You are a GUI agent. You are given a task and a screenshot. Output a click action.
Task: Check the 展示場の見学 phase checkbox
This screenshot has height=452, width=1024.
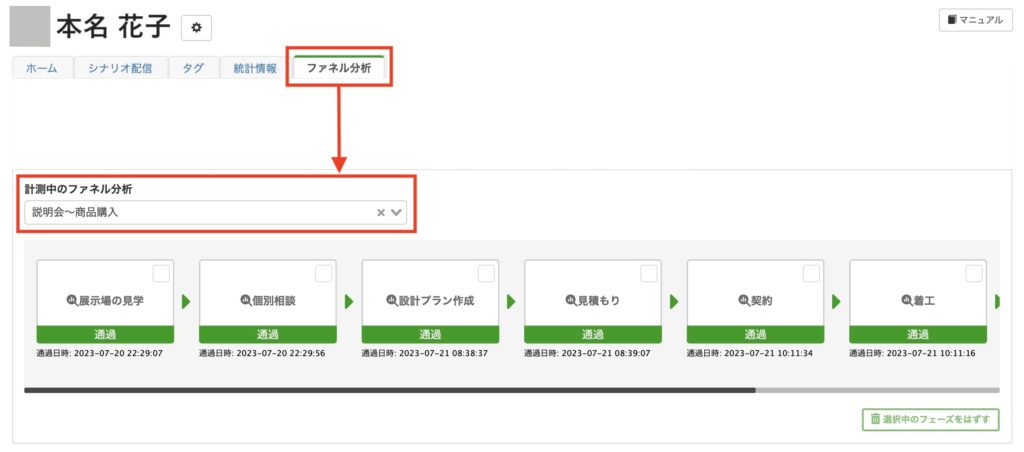click(161, 273)
